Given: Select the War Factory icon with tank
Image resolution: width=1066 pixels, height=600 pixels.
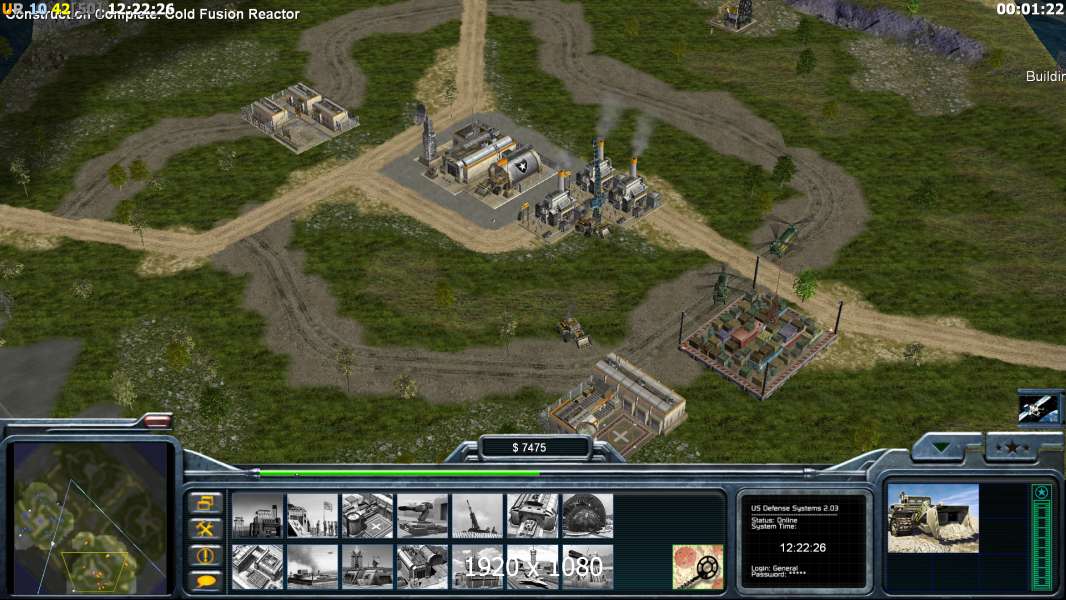Looking at the screenshot, I should point(532,516).
